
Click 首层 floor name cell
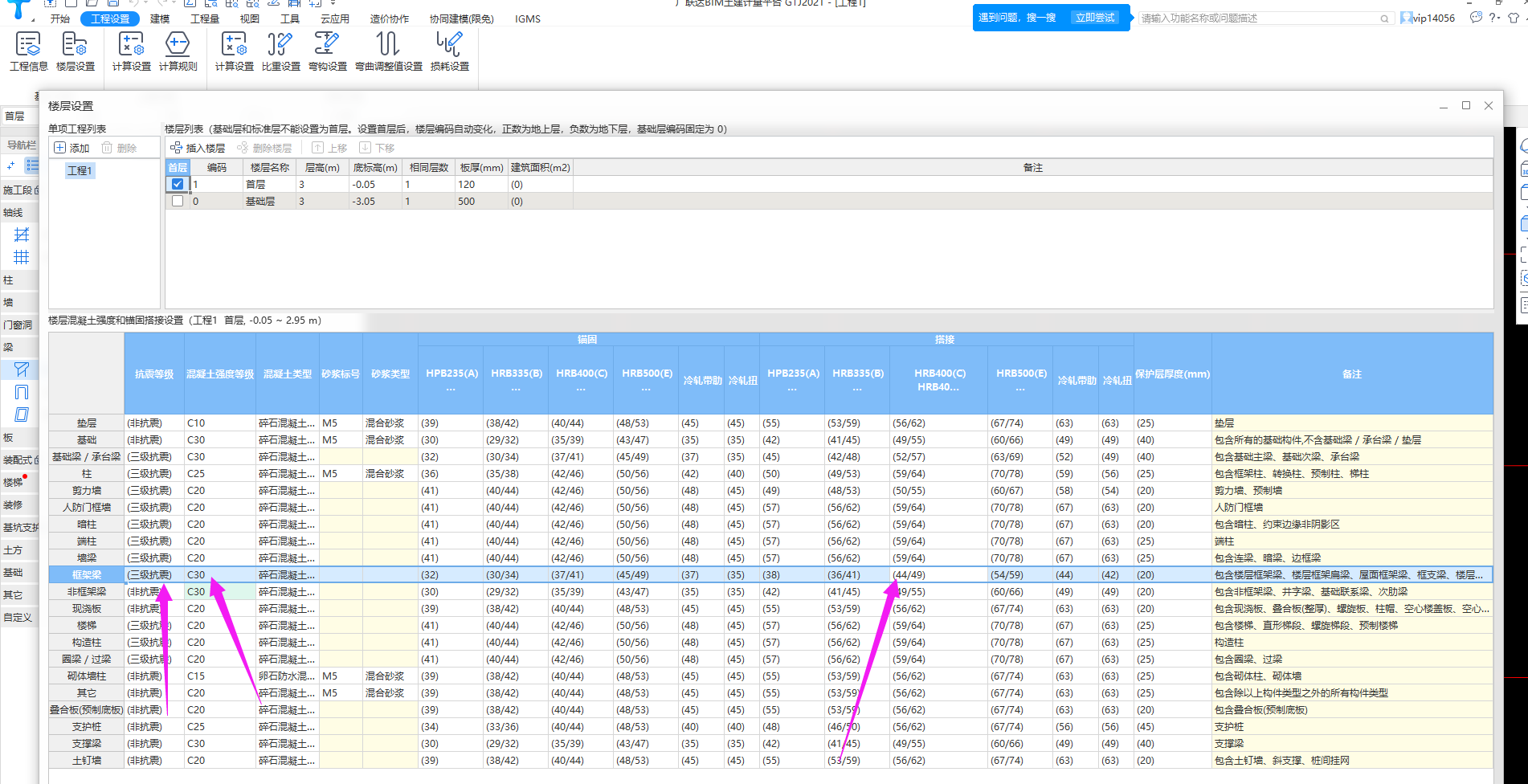269,184
